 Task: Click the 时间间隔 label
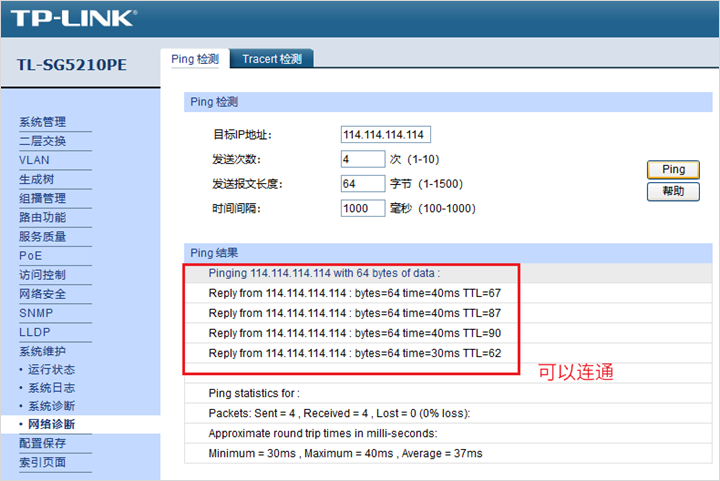click(x=236, y=209)
